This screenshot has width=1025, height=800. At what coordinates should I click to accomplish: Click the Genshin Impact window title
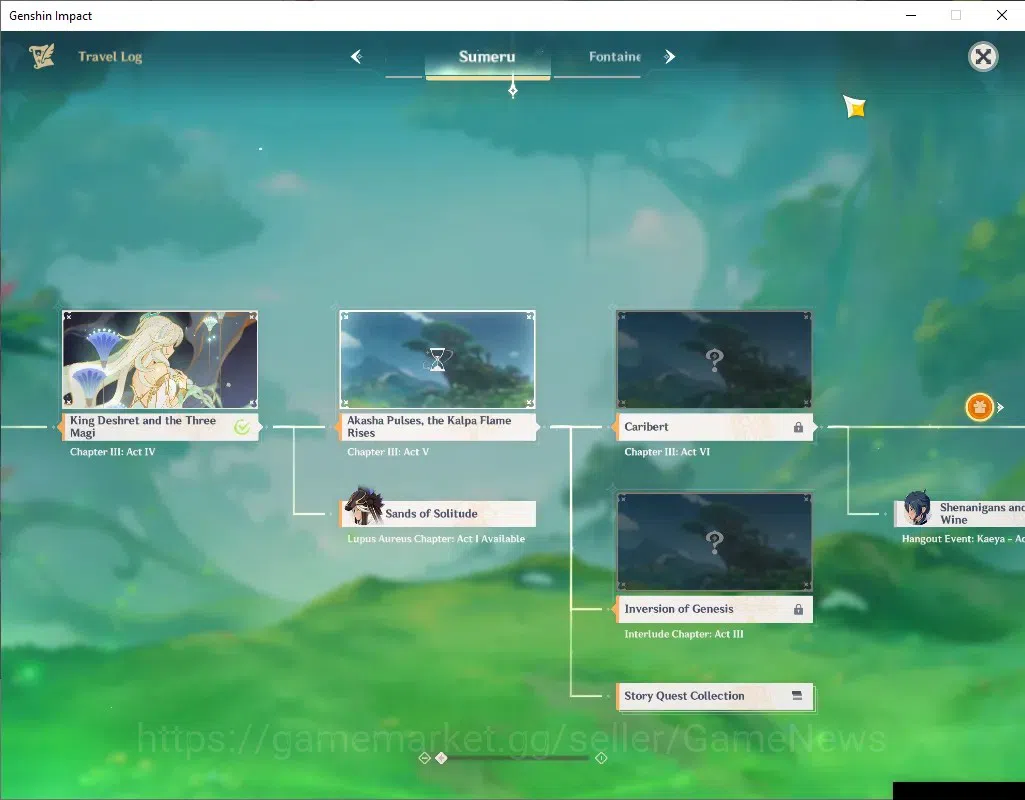(x=50, y=16)
